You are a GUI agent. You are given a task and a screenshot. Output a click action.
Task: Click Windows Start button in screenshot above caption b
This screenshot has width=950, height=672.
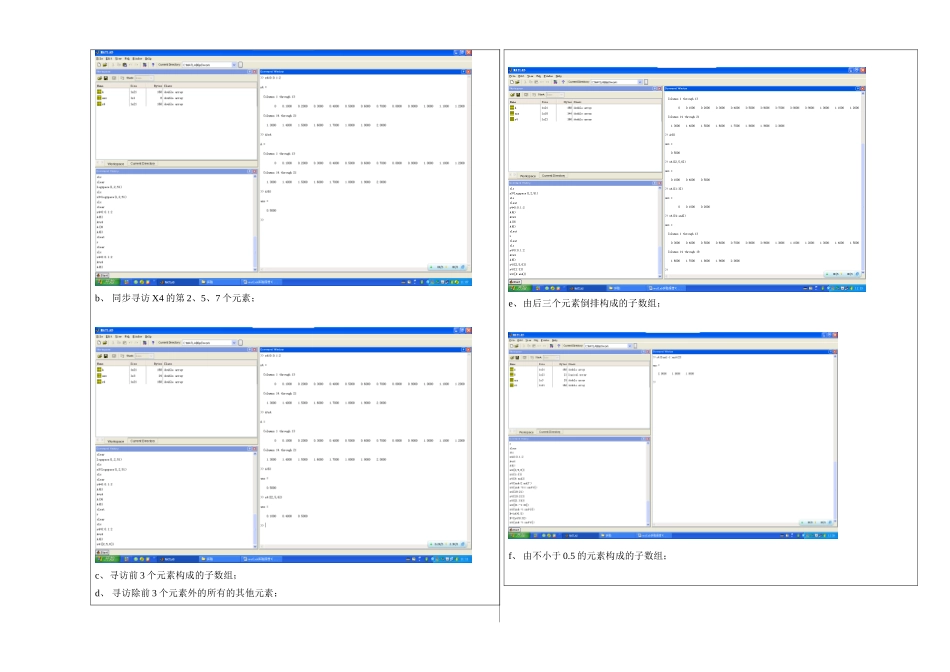click(x=107, y=282)
